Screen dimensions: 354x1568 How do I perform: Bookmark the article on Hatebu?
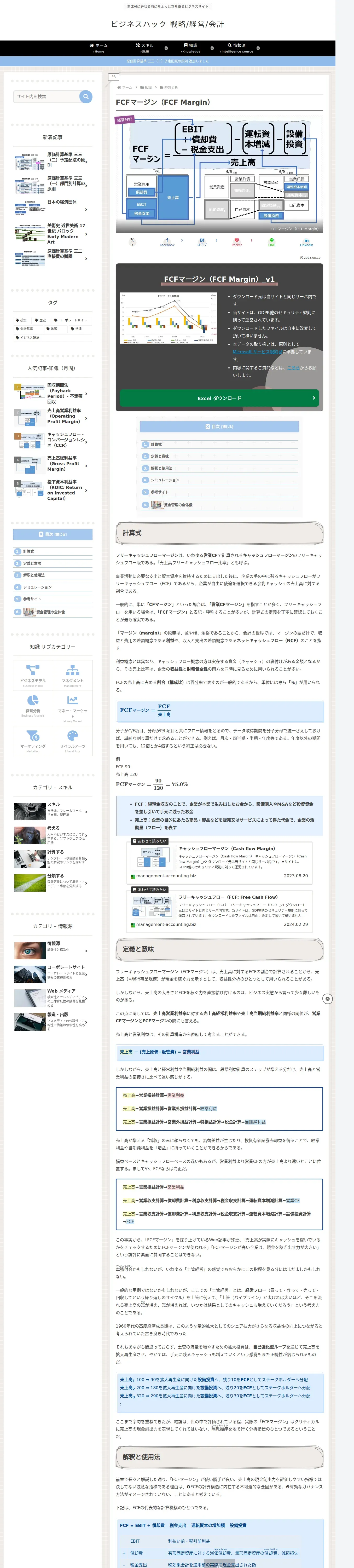(x=202, y=242)
